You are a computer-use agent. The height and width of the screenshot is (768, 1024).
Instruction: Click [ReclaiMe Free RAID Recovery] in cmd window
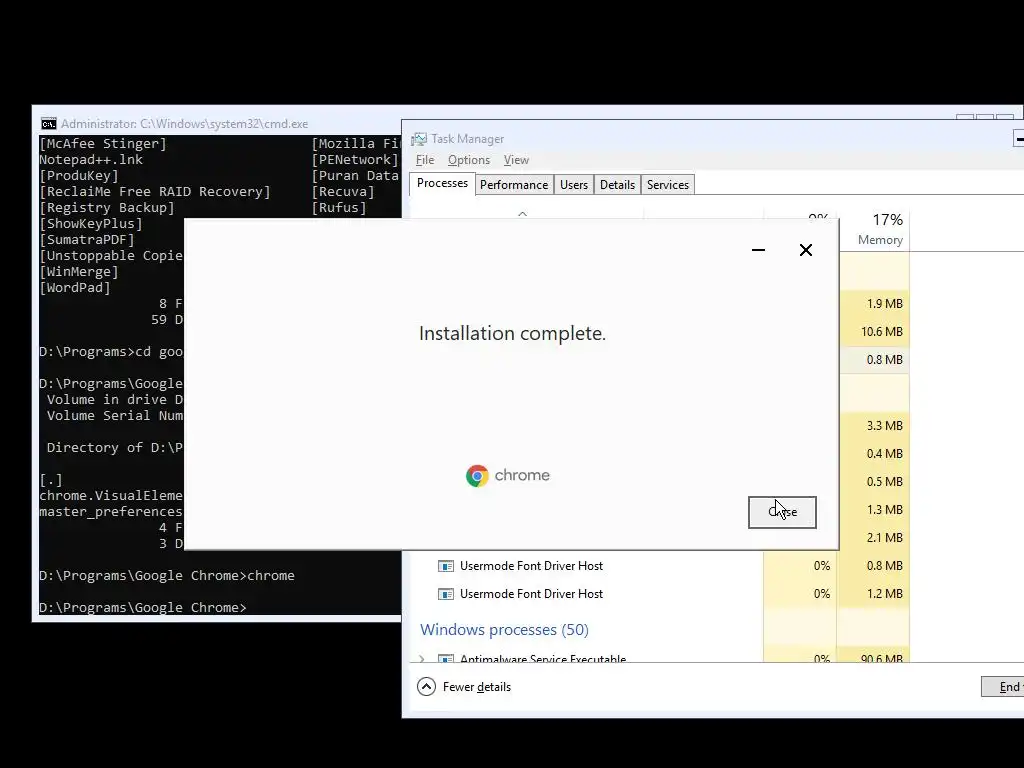tap(155, 191)
